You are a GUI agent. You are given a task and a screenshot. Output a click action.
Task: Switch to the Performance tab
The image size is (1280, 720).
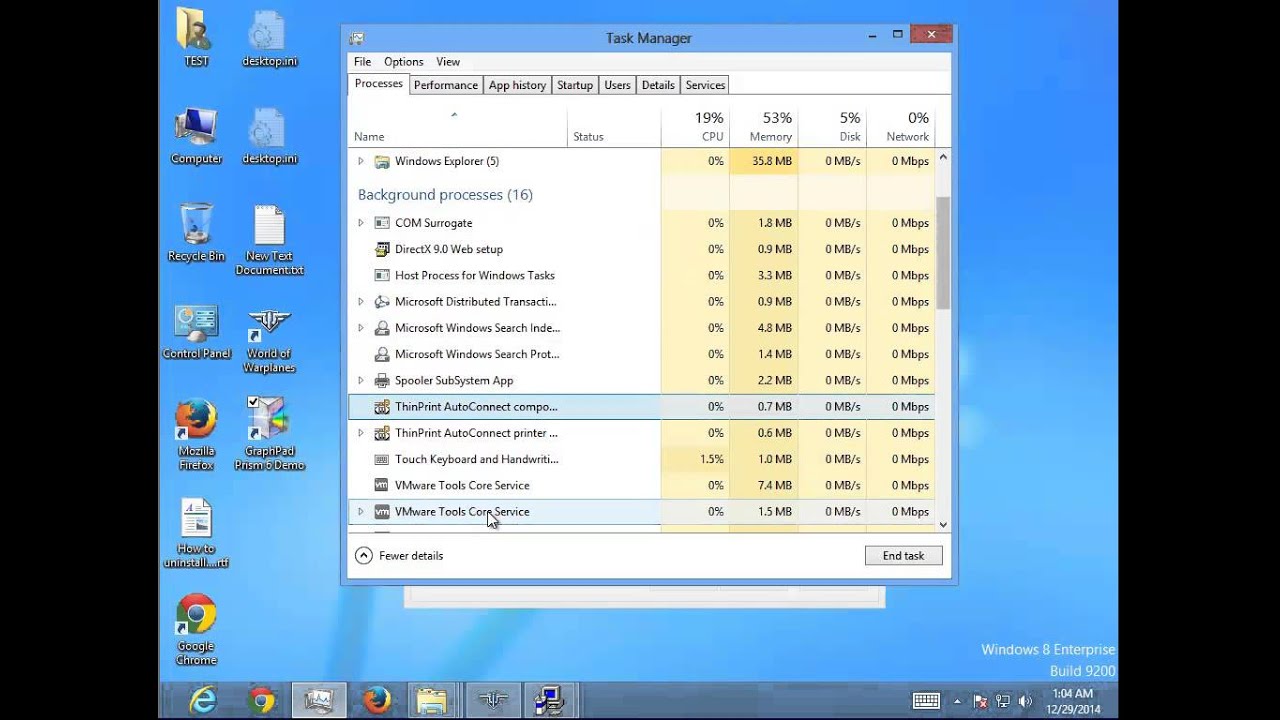tap(446, 85)
